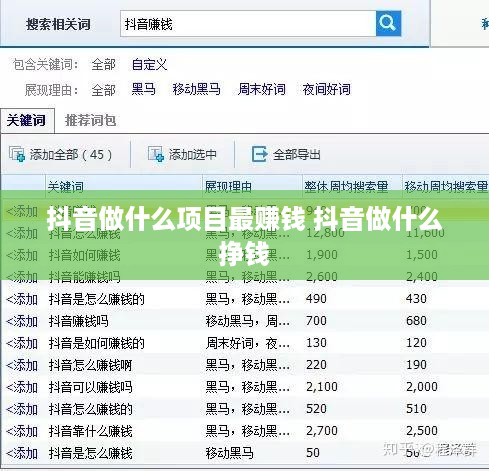Screen dimensions: 489x471
Task: Click mobile volume 2,000 cell
Action: (x=422, y=387)
